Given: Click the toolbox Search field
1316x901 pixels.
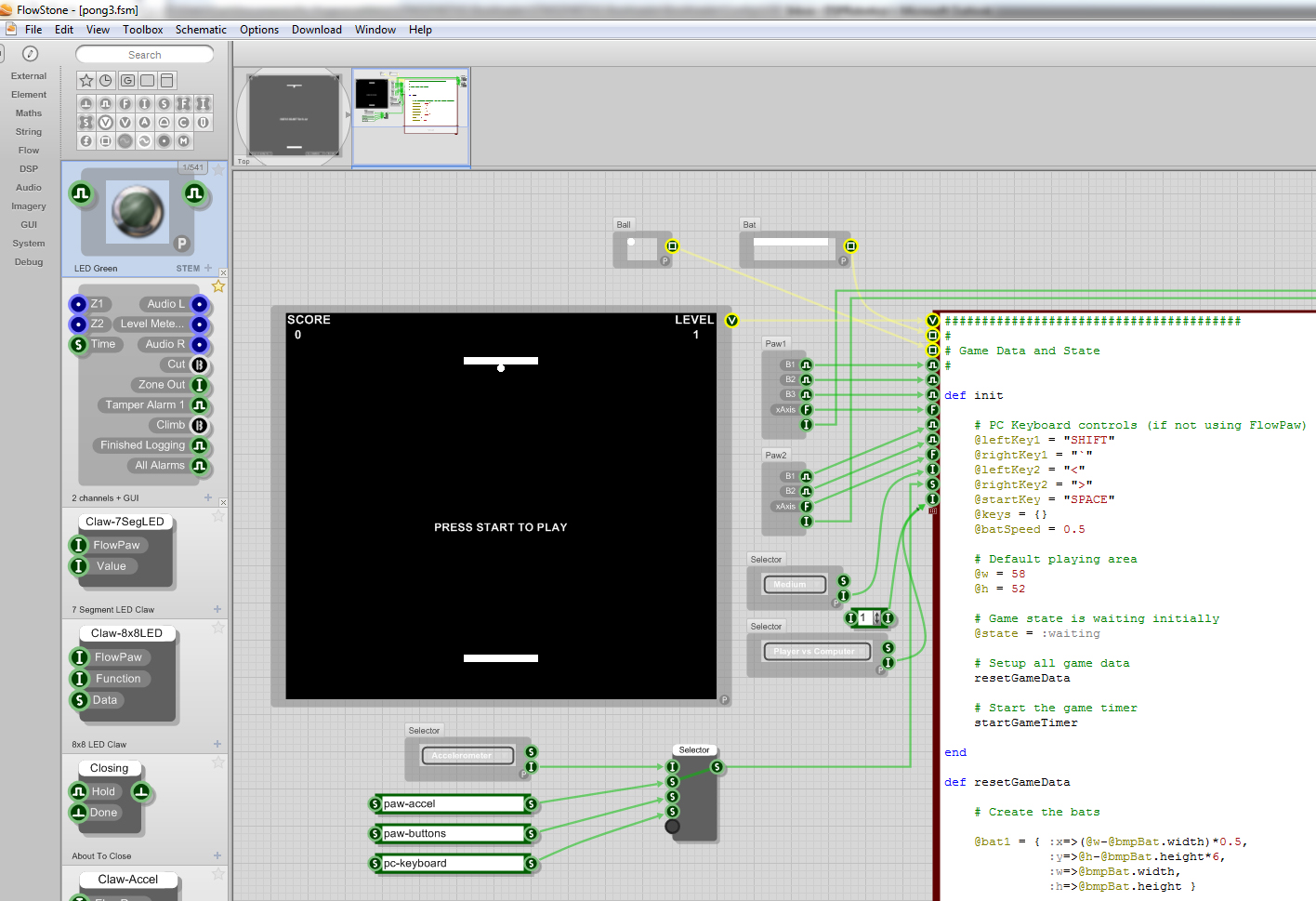Looking at the screenshot, I should 145,55.
